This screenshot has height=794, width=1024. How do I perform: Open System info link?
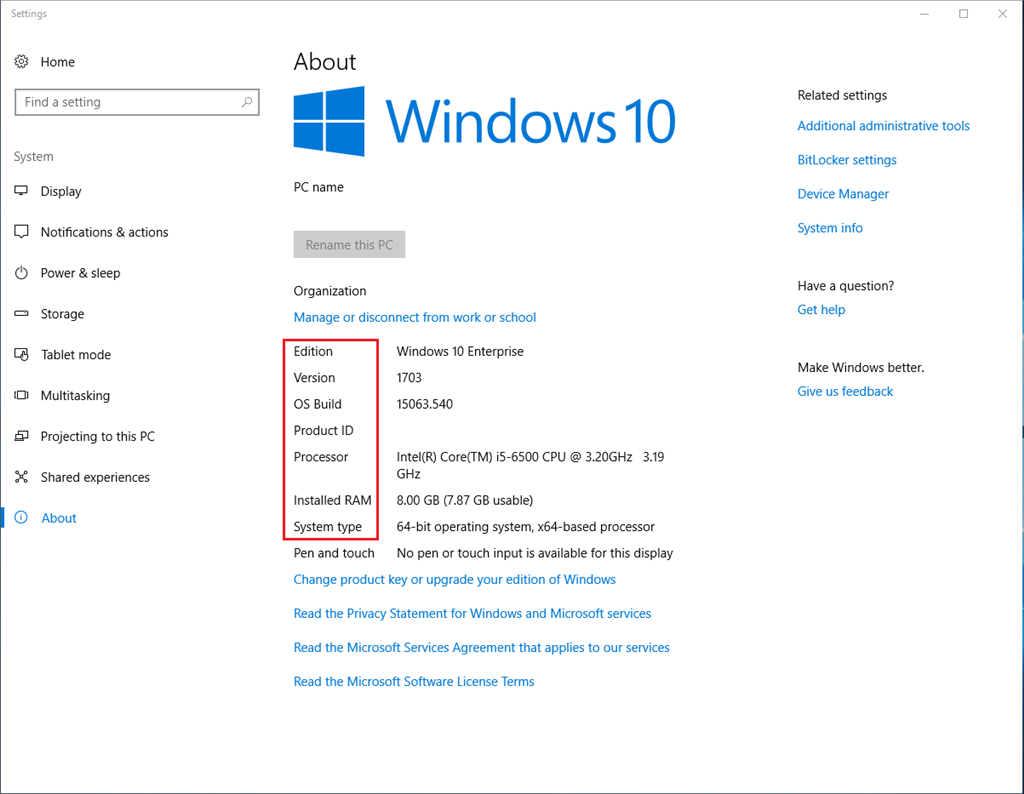[830, 228]
